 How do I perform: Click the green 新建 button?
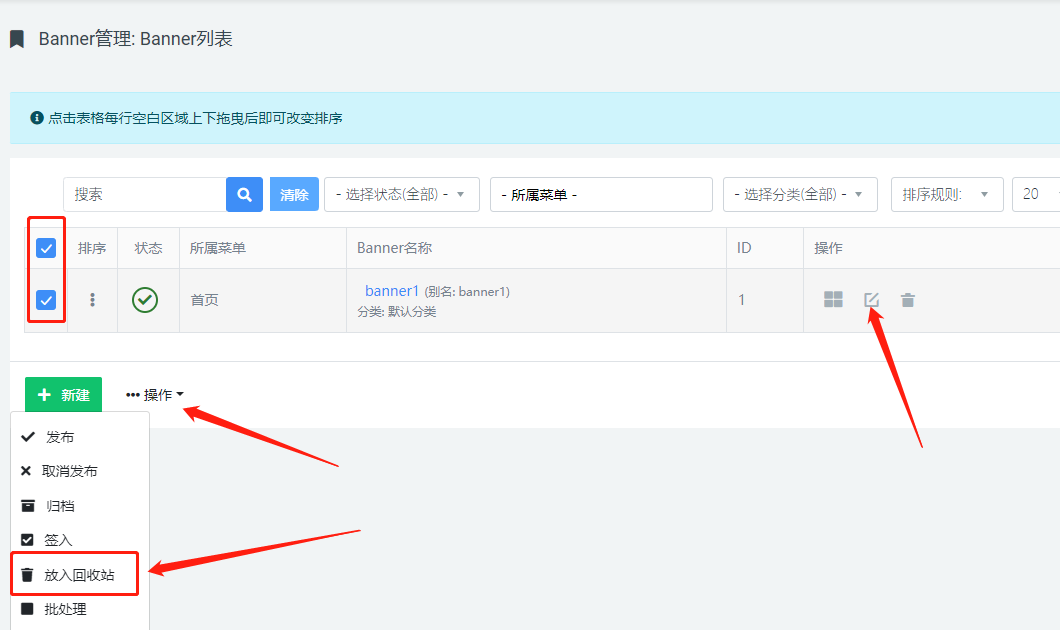click(63, 395)
